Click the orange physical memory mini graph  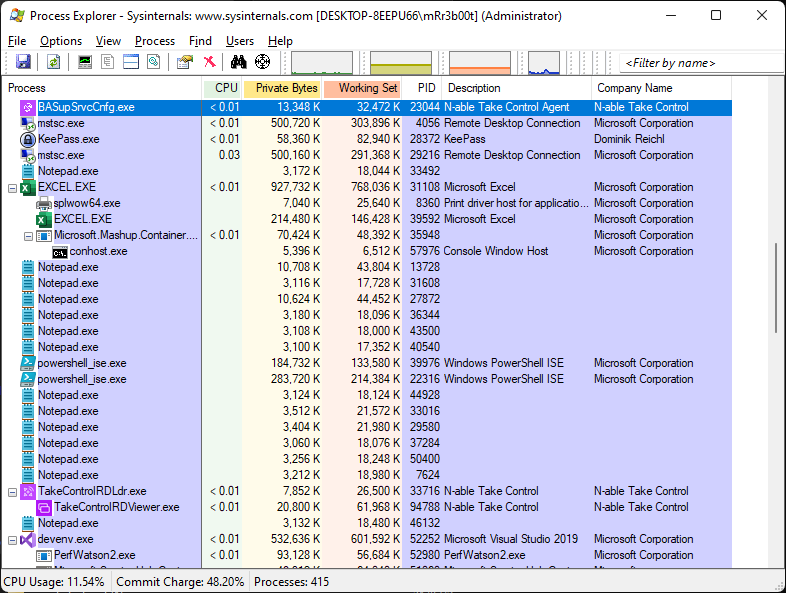(x=480, y=63)
